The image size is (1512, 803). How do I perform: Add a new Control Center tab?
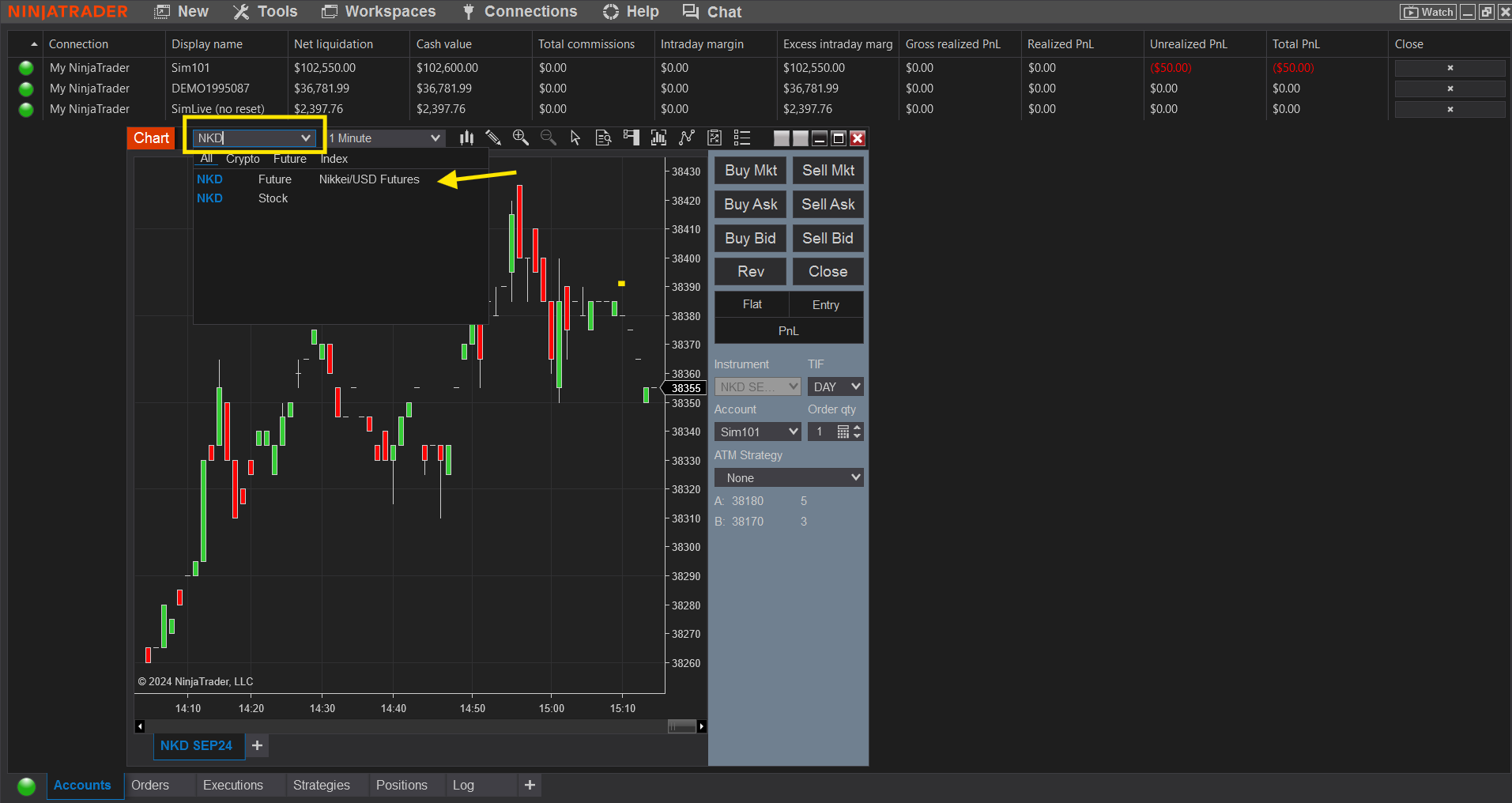coord(530,785)
